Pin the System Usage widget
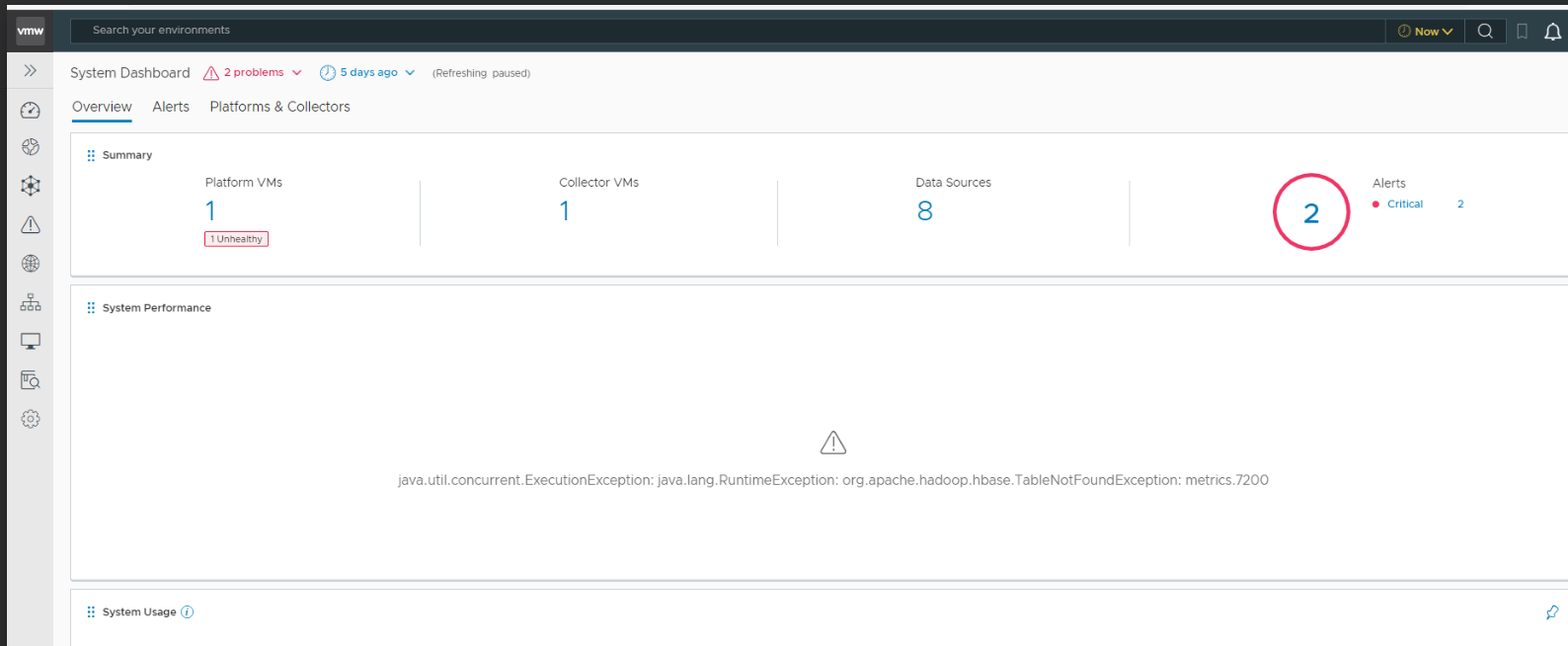The image size is (1568, 646). 1551,612
